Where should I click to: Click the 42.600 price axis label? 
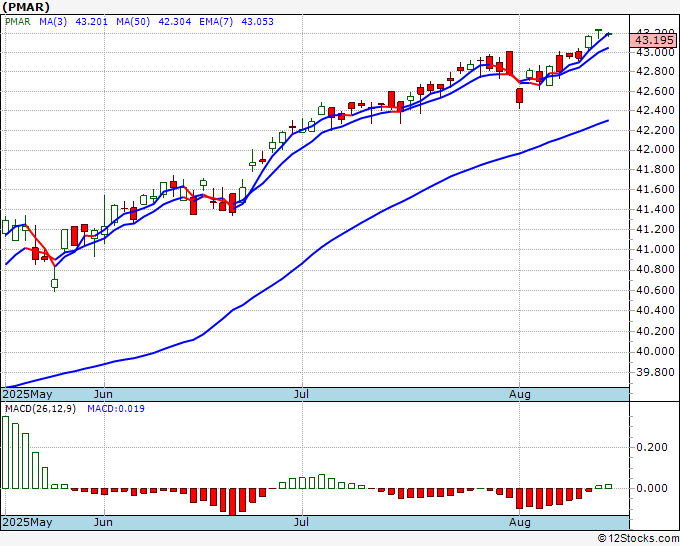655,92
